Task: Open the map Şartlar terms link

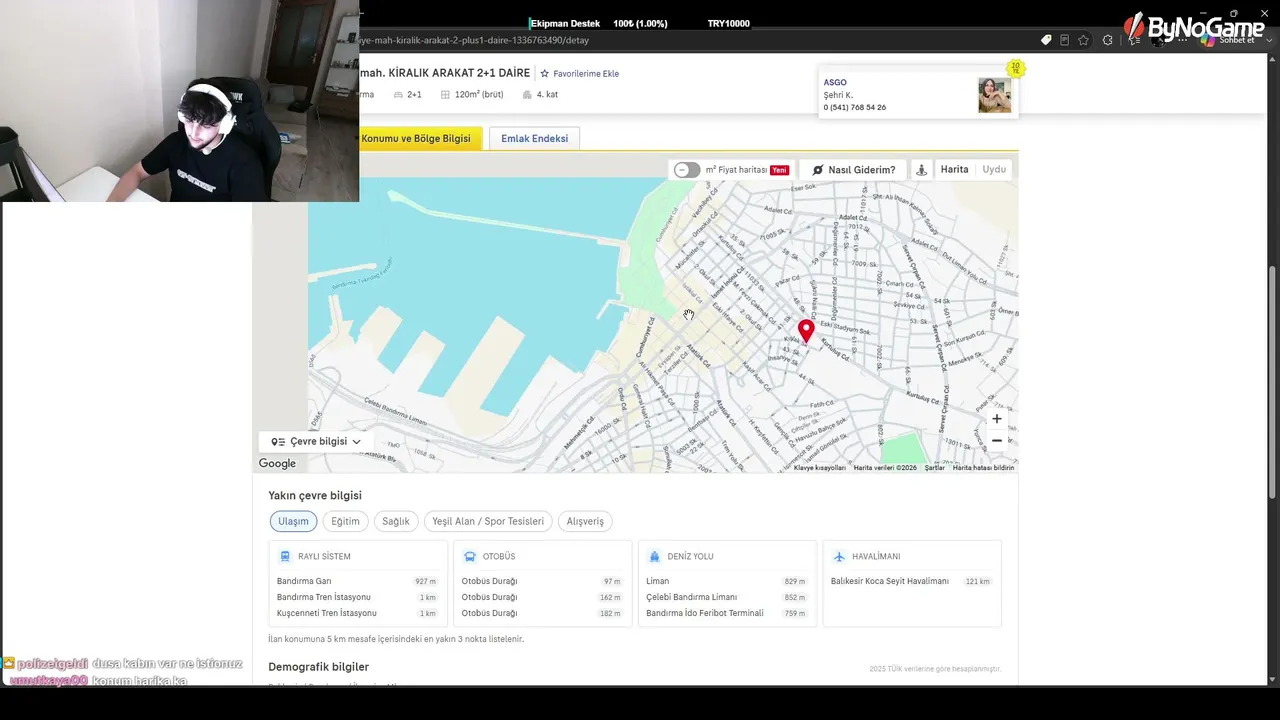Action: pos(934,468)
